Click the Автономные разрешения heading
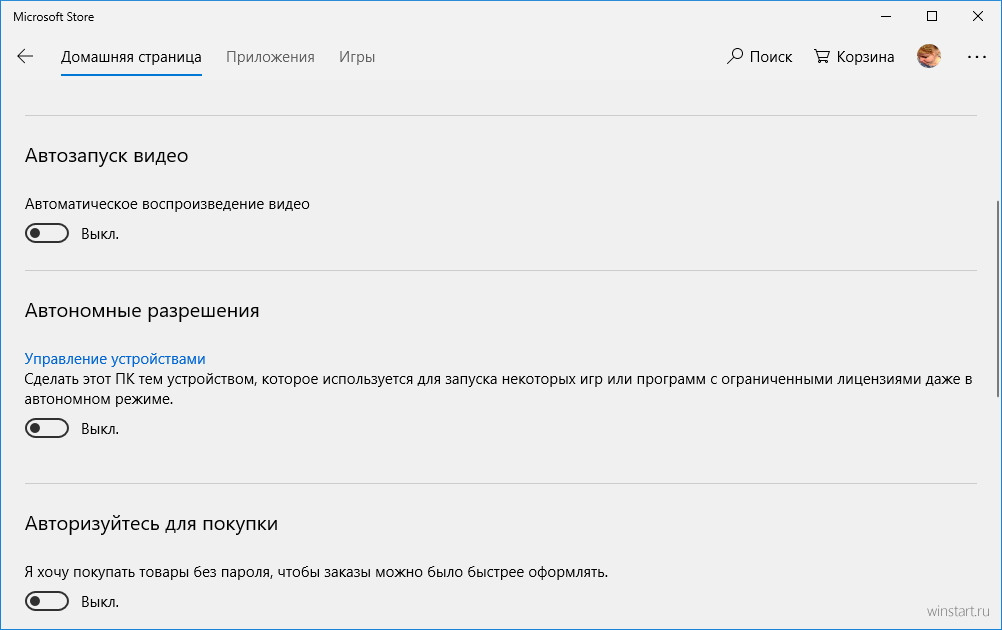Screen dimensions: 1002x630 [142, 311]
